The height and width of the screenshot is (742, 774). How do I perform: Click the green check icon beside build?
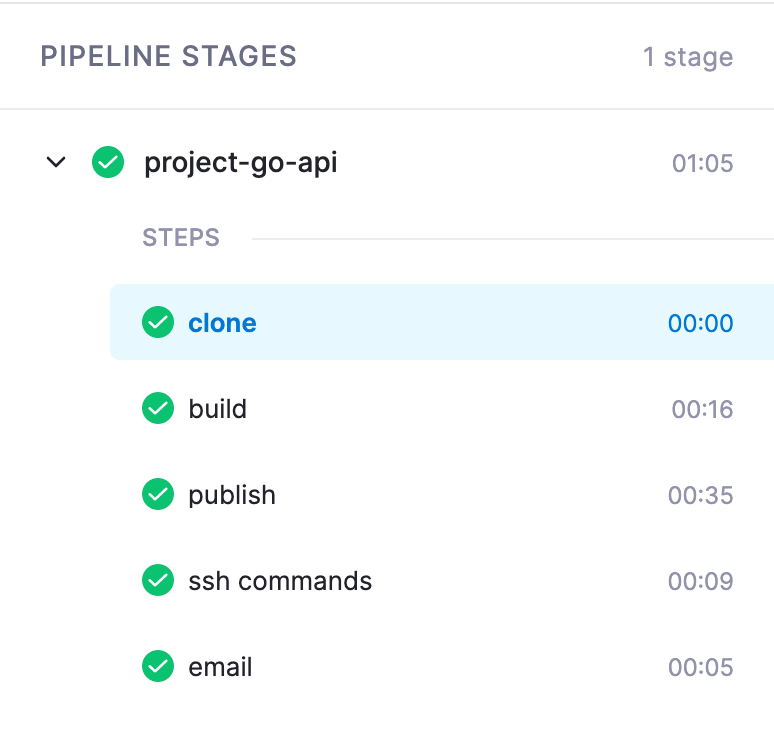point(158,409)
